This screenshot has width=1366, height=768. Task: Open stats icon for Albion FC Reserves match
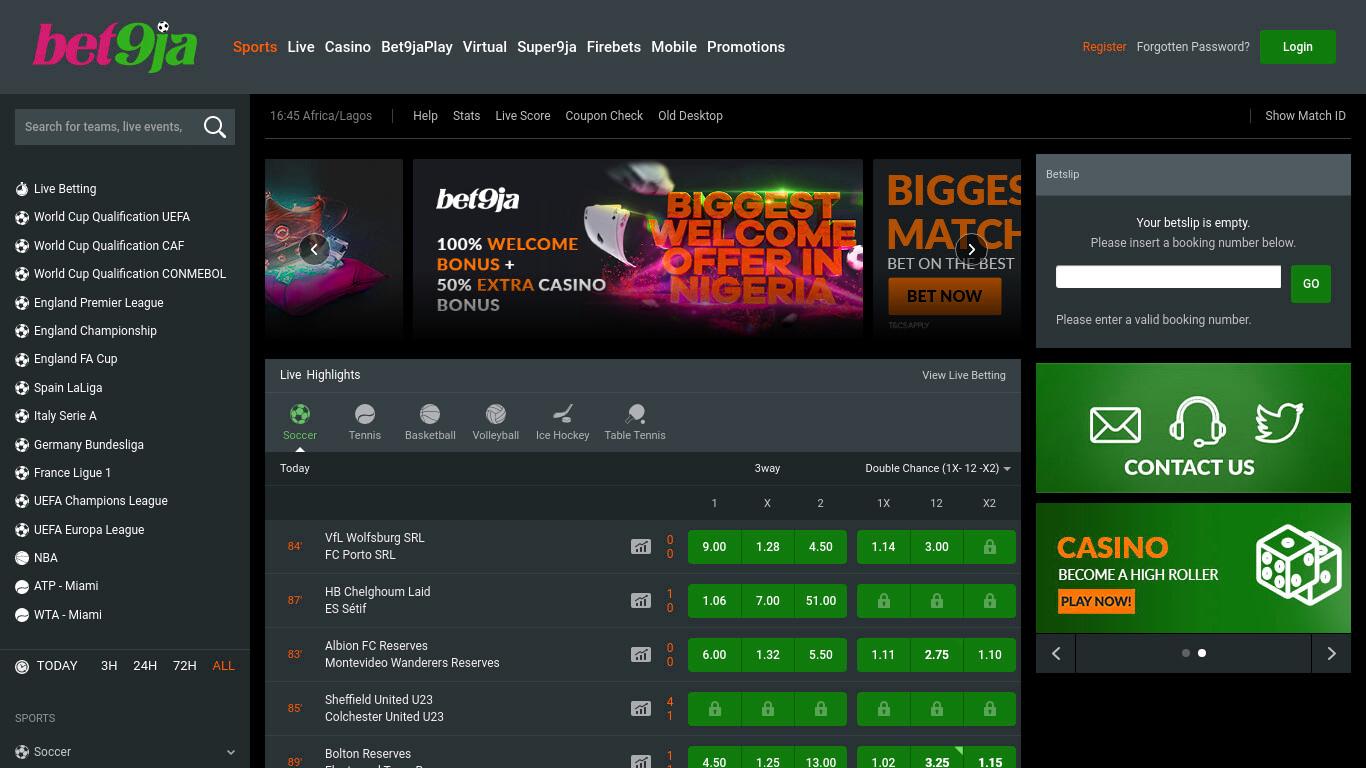pos(641,655)
